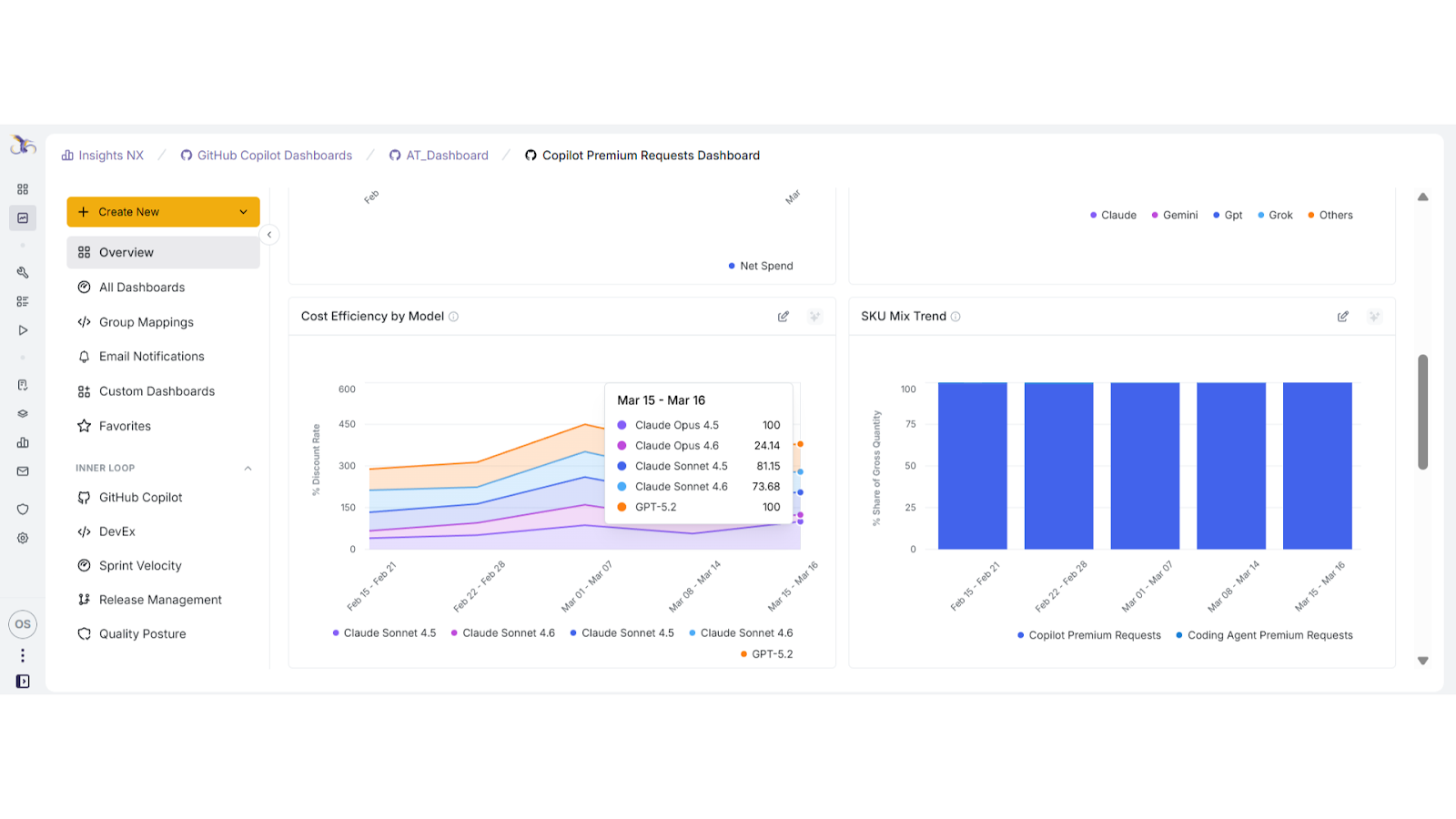1456x819 pixels.
Task: Click edit icon on SKU Mix Trend
Action: click(x=1342, y=317)
